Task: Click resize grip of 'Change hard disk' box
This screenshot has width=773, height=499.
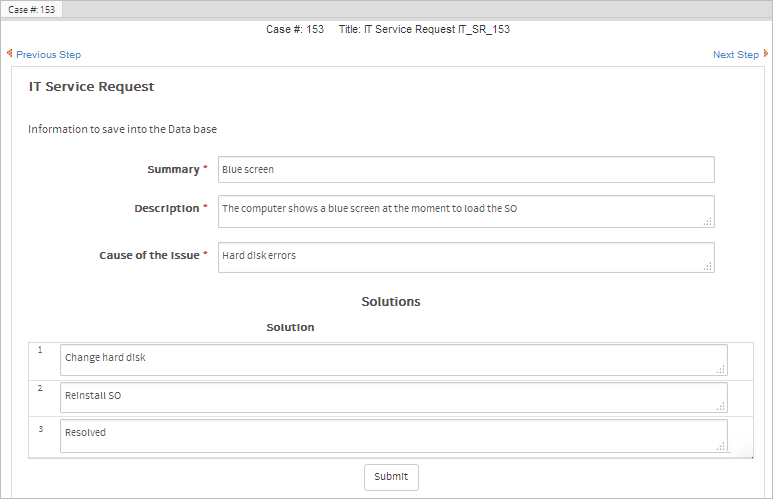Action: 720,369
